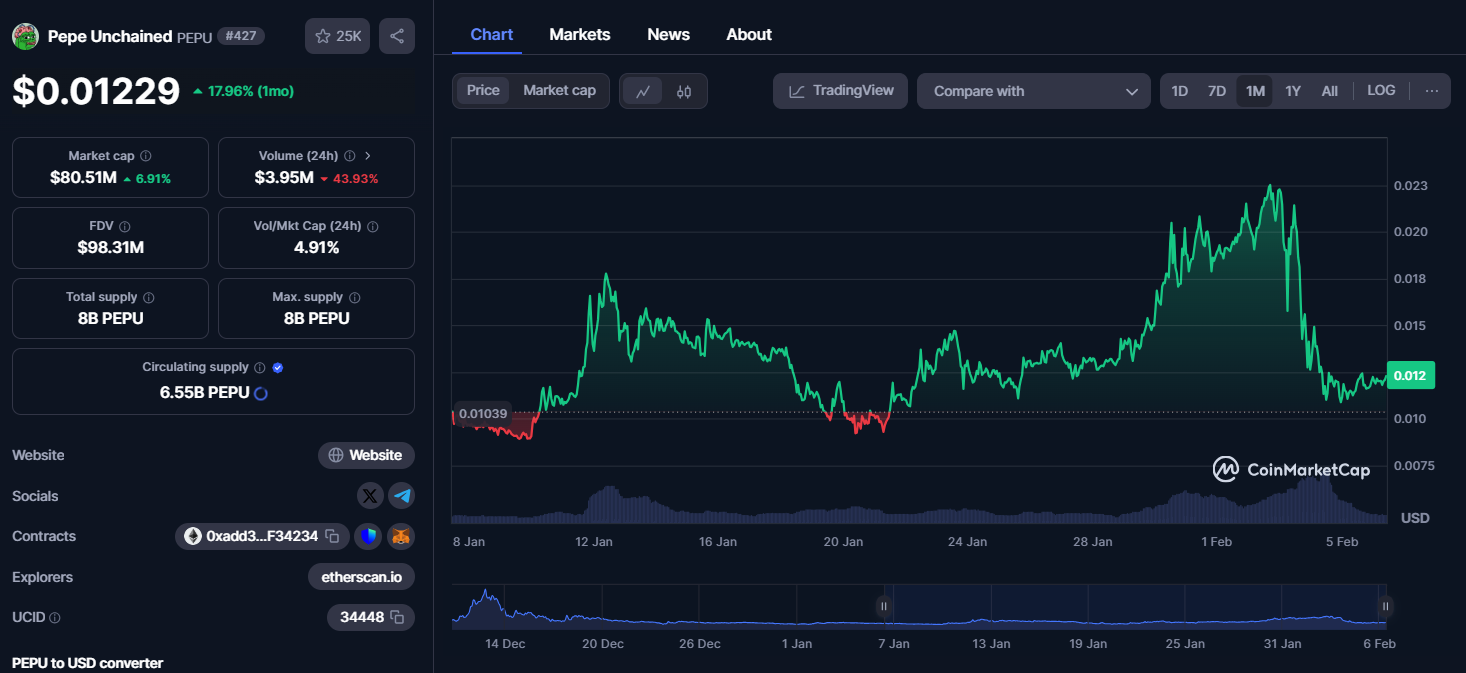Image resolution: width=1466 pixels, height=673 pixels.
Task: Open more chart options (three dots)
Action: tap(1432, 91)
